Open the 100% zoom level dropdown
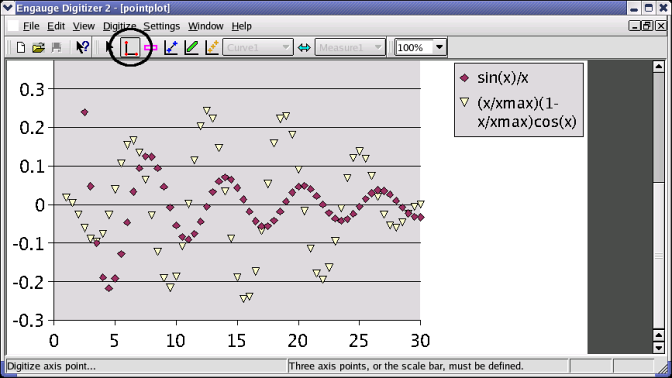 439,47
